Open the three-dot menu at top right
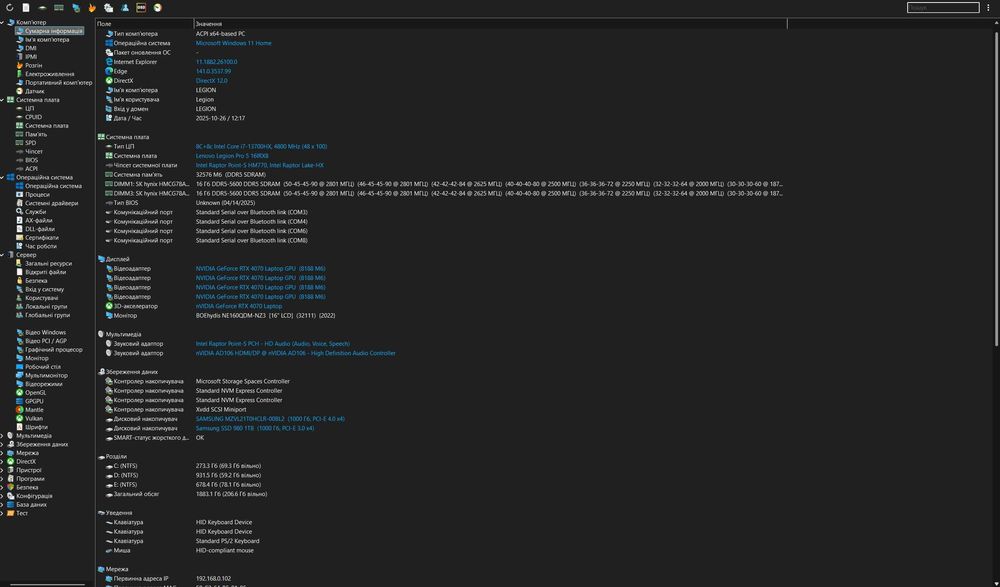Viewport: 1000px width, 587px height. [x=989, y=8]
